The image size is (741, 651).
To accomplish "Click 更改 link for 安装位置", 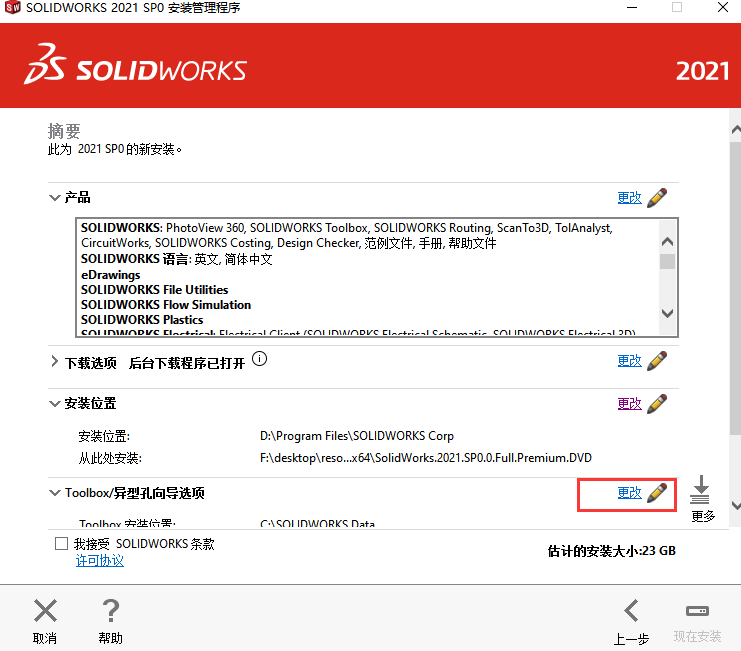I will [629, 404].
